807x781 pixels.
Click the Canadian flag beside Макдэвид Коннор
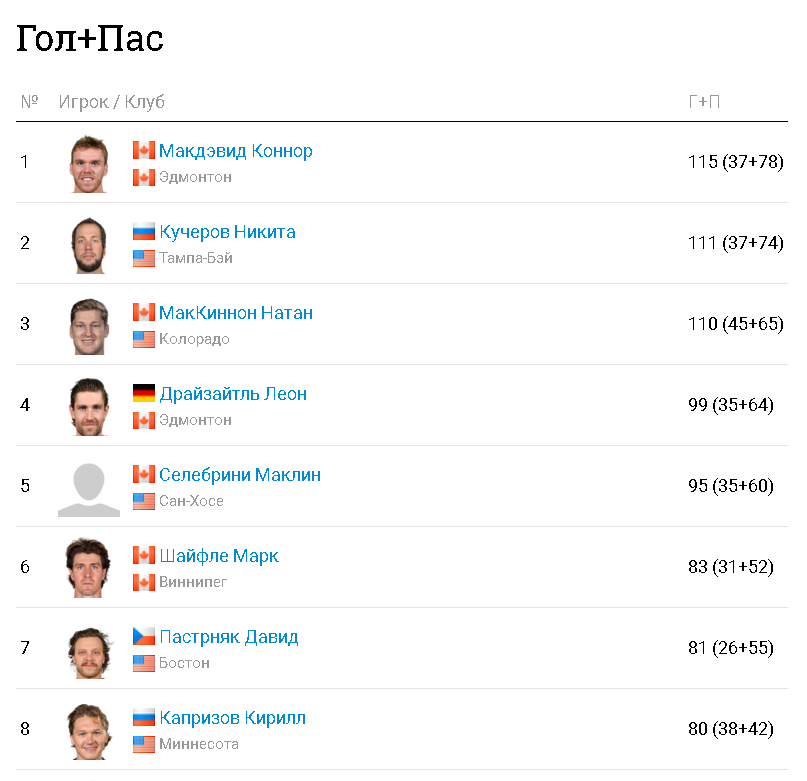[x=144, y=150]
